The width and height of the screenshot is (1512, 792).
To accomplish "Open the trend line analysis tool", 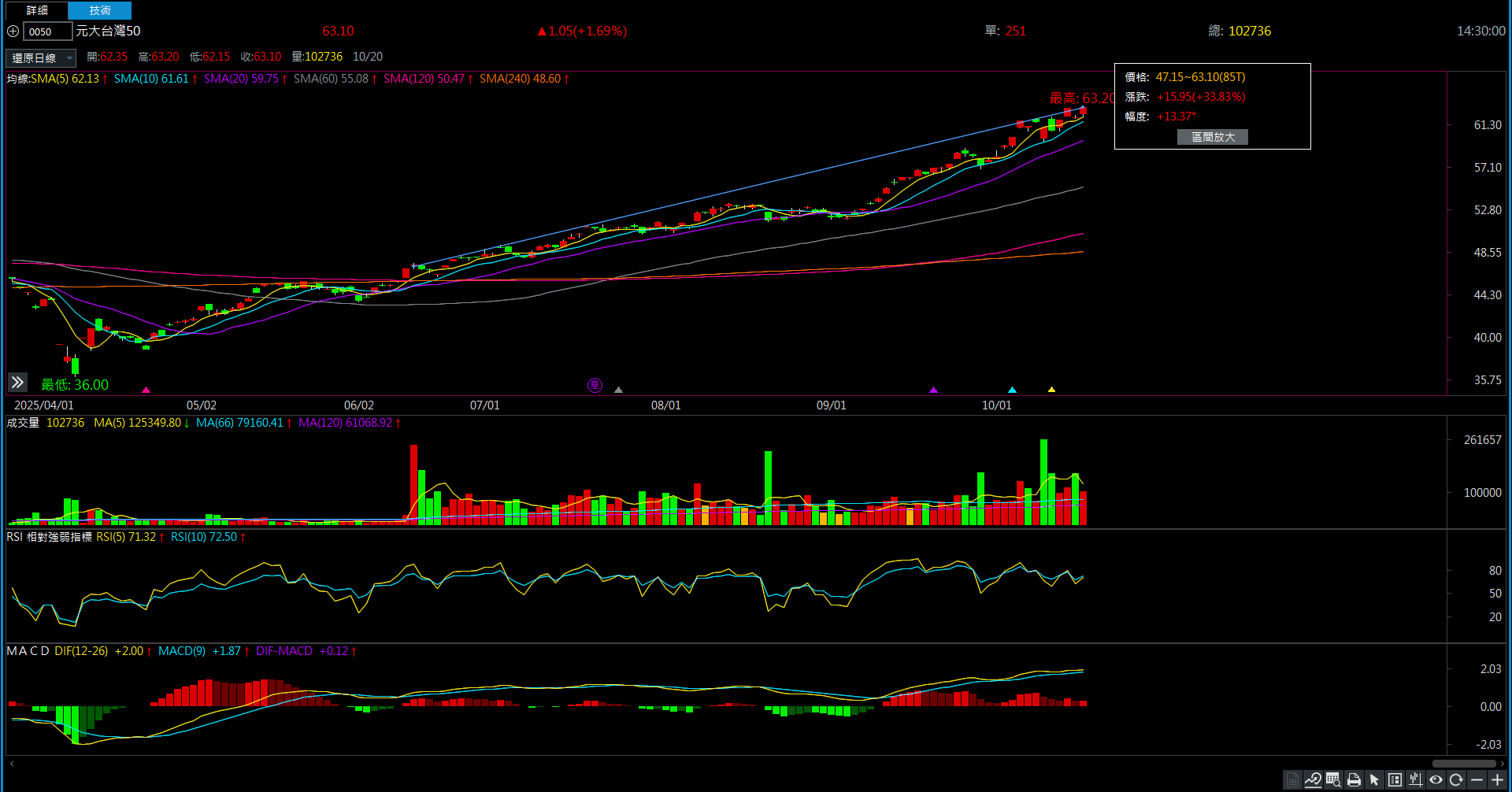I will click(1313, 779).
